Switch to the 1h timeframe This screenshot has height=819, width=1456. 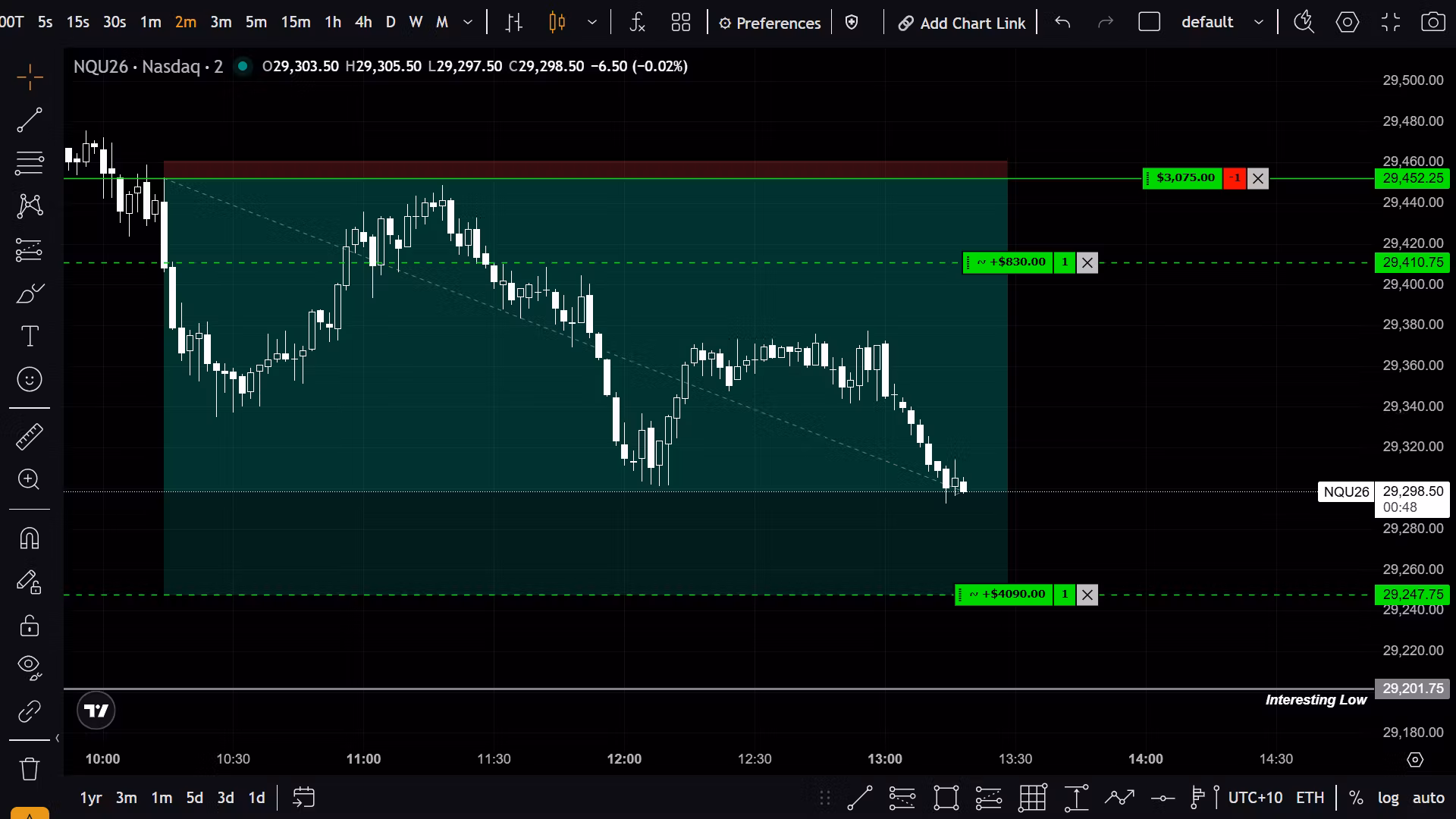[333, 23]
